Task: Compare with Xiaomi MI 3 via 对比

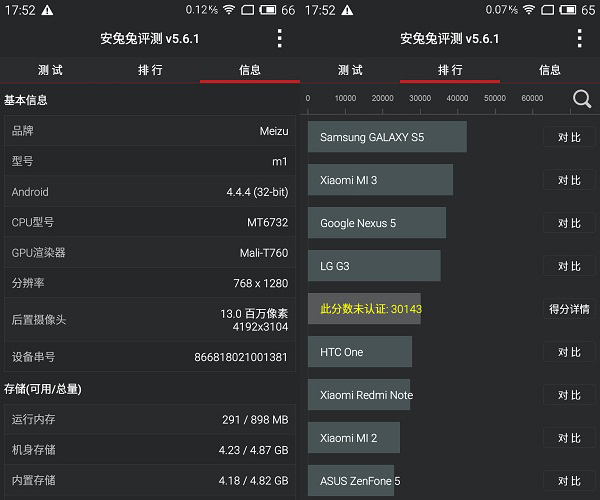Action: [569, 180]
